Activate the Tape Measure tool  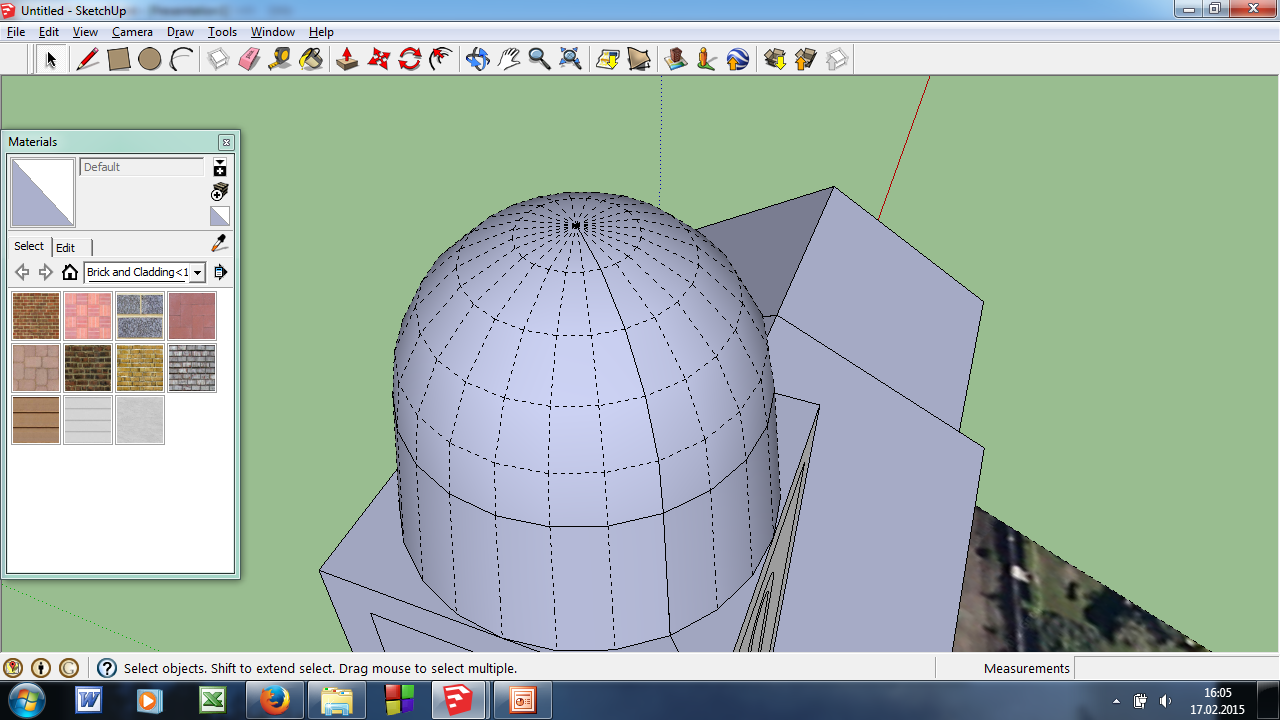click(280, 60)
